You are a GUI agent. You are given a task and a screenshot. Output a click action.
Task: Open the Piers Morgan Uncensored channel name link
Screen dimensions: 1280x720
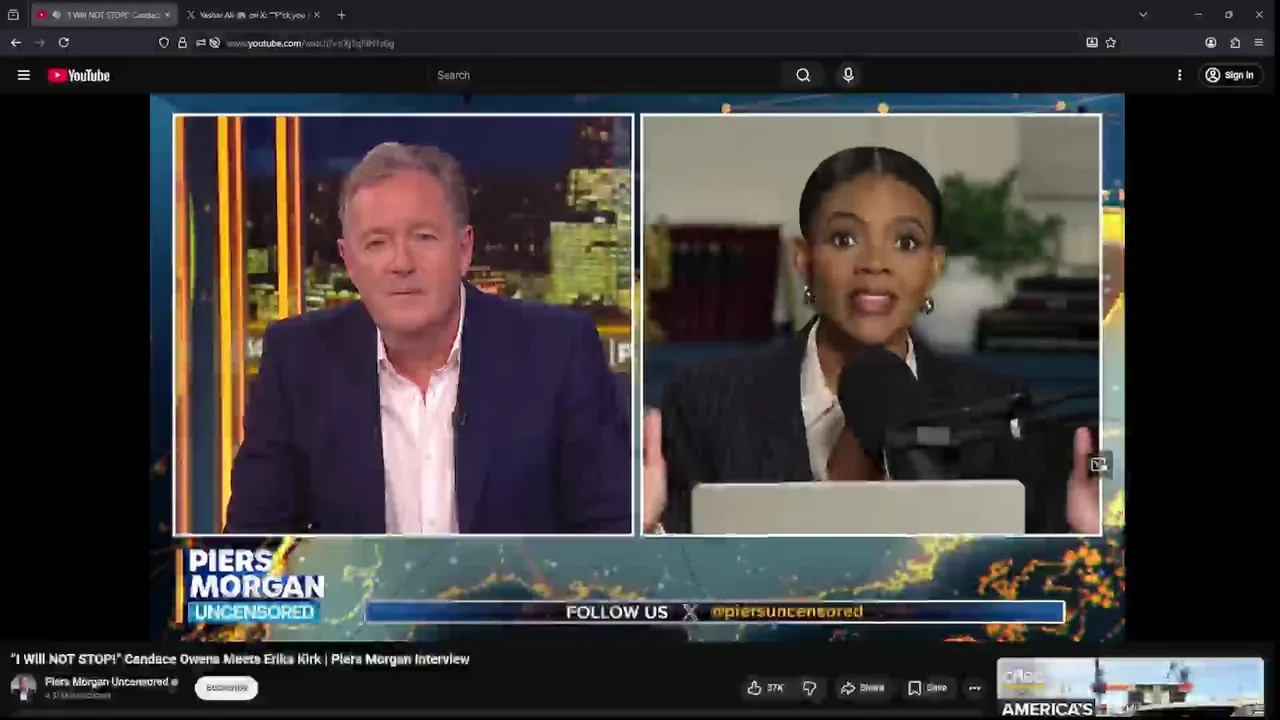click(x=107, y=682)
